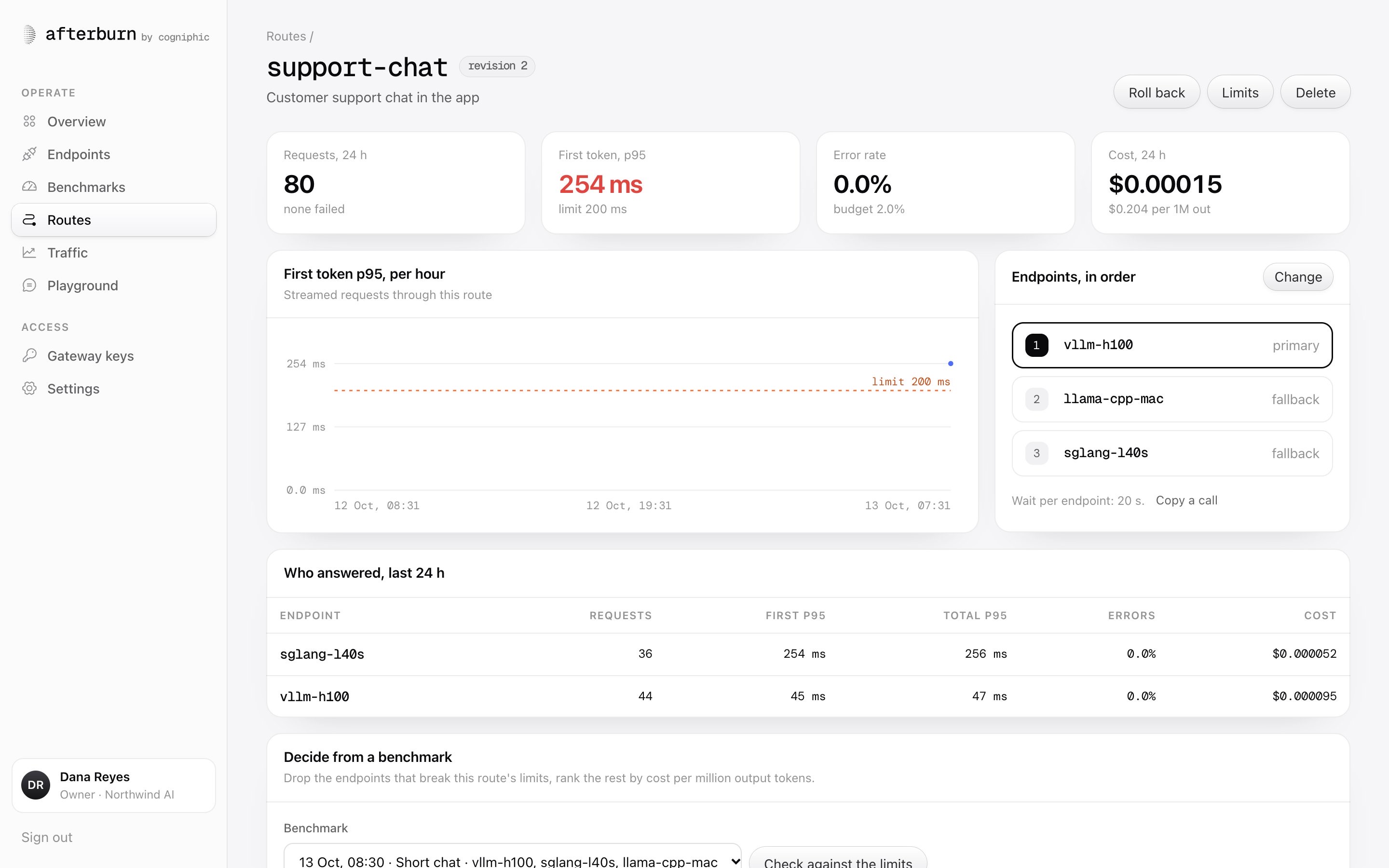Click the afterburn logo icon
1389x868 pixels.
(x=29, y=34)
